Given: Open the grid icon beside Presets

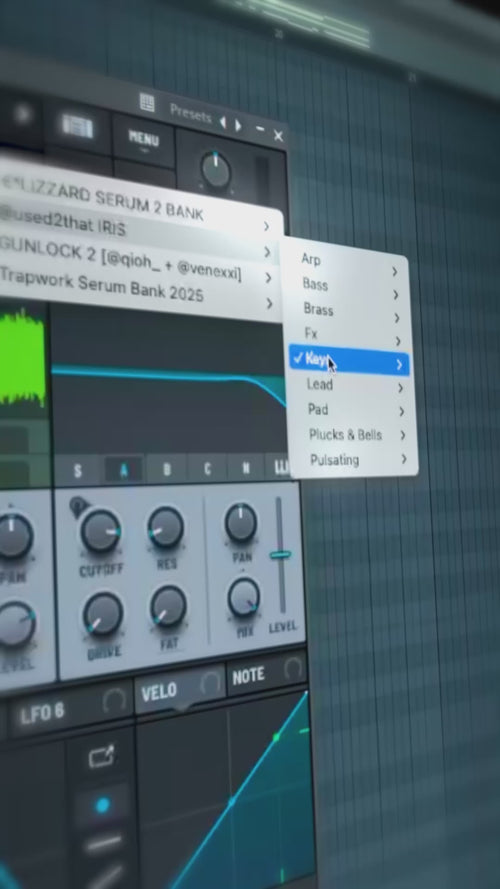Looking at the screenshot, I should click(x=147, y=103).
